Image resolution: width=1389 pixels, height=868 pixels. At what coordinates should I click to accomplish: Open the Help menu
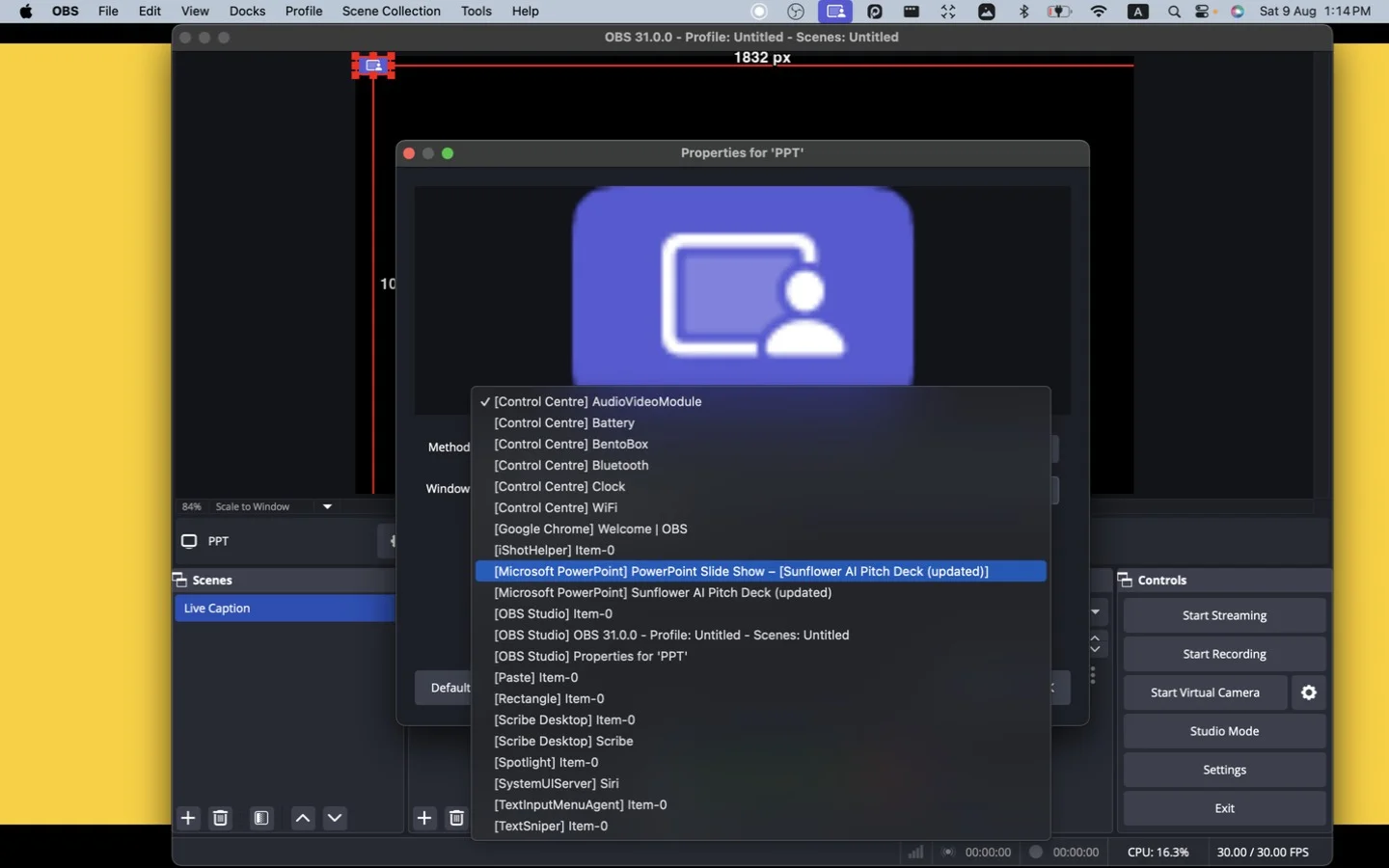click(x=526, y=12)
